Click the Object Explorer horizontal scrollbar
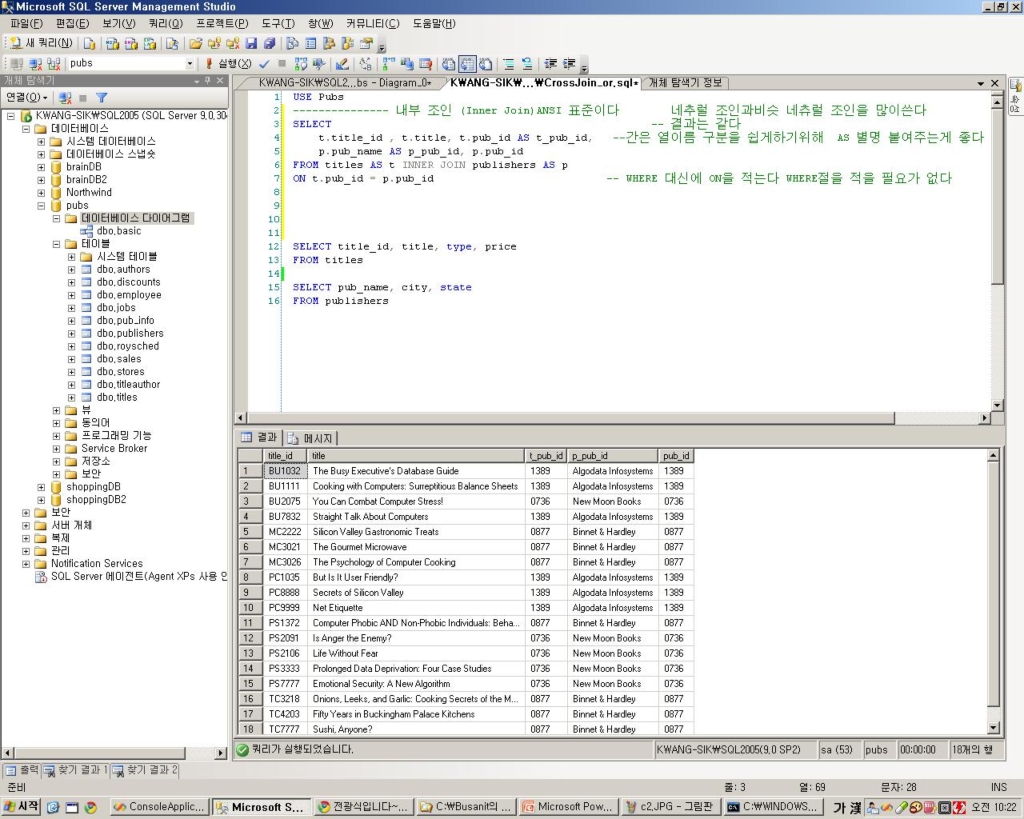The width and height of the screenshot is (1024, 819). 114,753
